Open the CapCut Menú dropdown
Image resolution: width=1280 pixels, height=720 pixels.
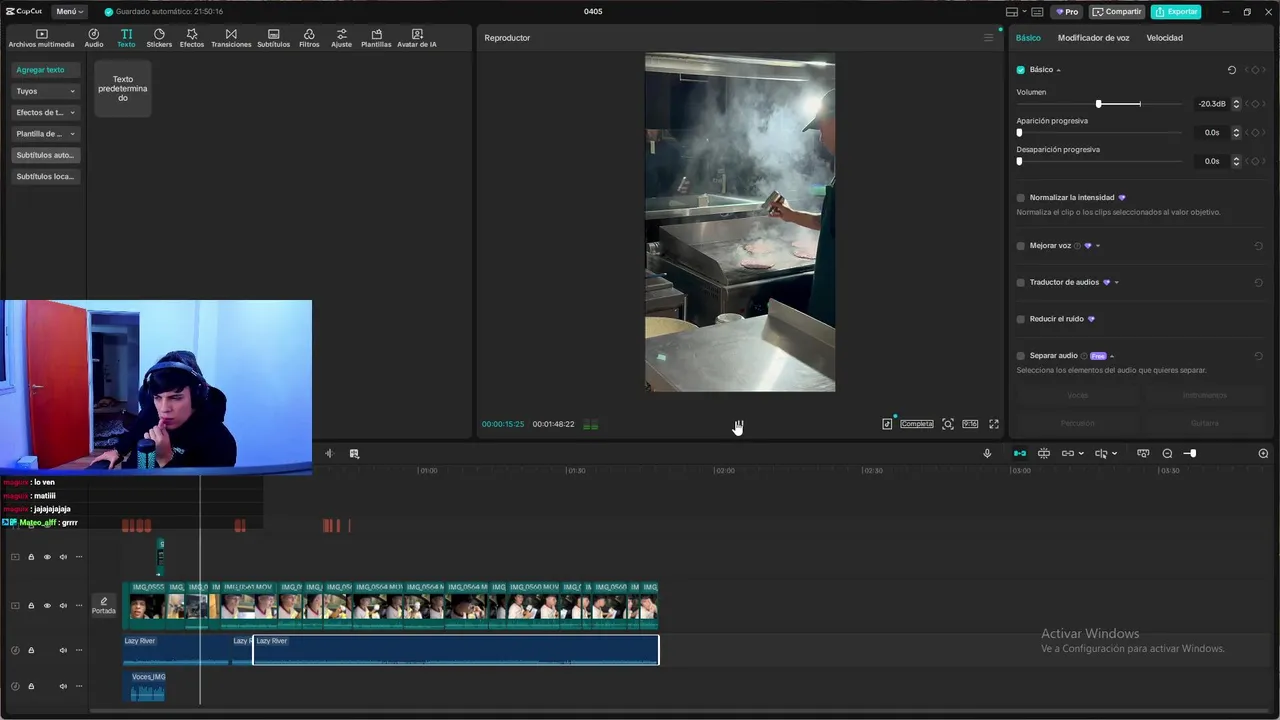click(70, 12)
